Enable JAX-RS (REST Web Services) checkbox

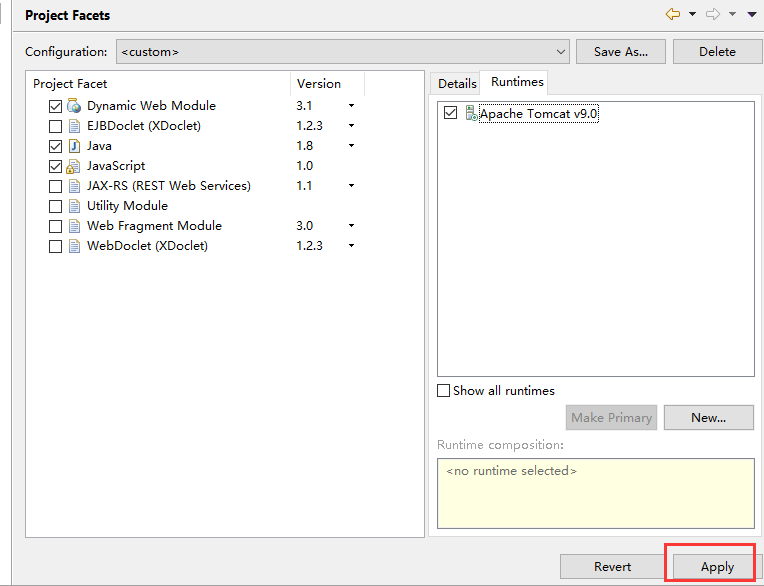point(56,186)
